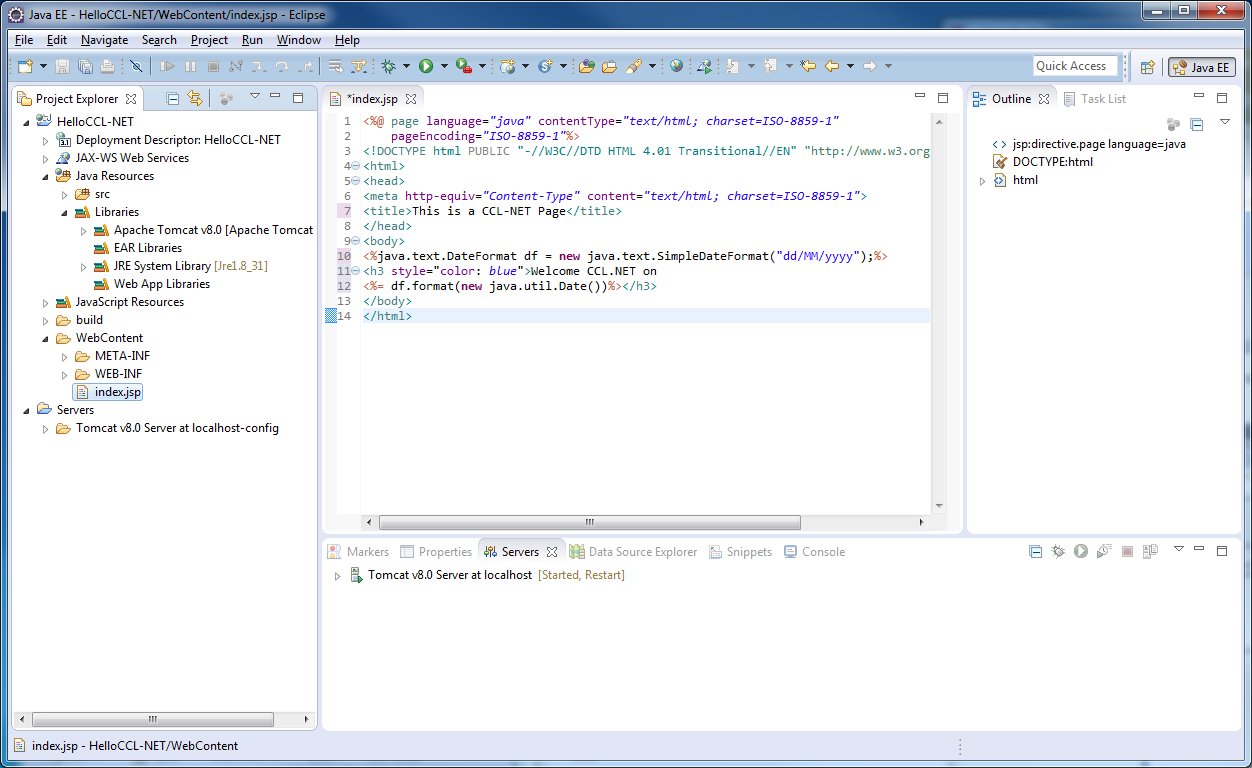This screenshot has width=1252, height=768.
Task: Collapse the Java Resources tree node
Action: pyautogui.click(x=45, y=176)
